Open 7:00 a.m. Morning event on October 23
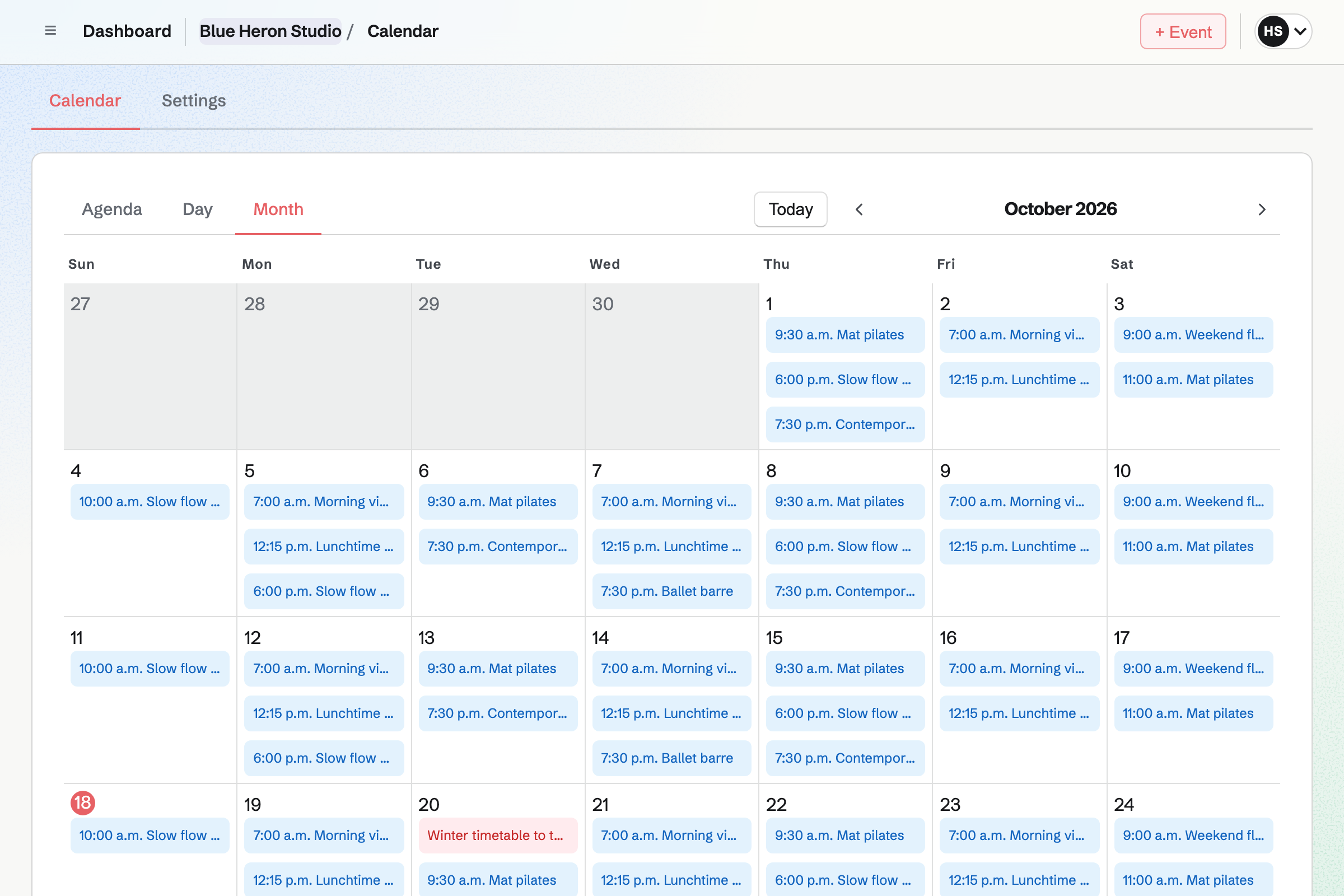The image size is (1344, 896). coord(1019,836)
